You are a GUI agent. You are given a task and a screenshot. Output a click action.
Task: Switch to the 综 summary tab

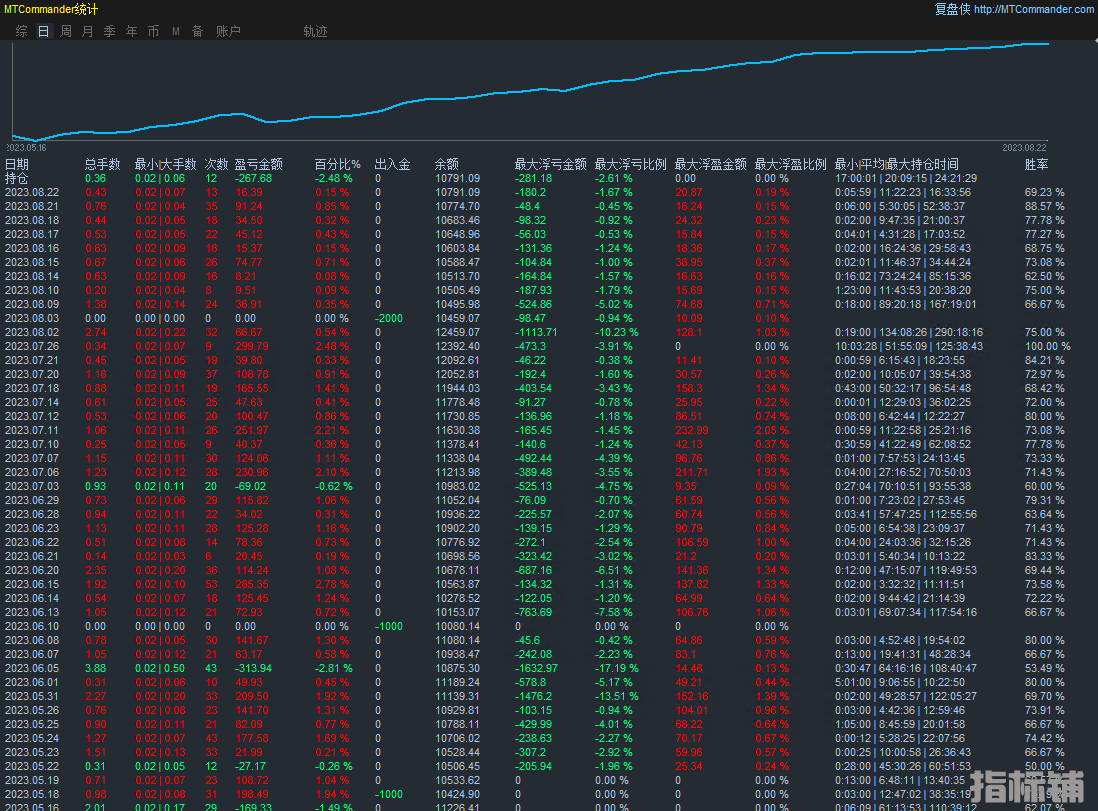[x=21, y=31]
